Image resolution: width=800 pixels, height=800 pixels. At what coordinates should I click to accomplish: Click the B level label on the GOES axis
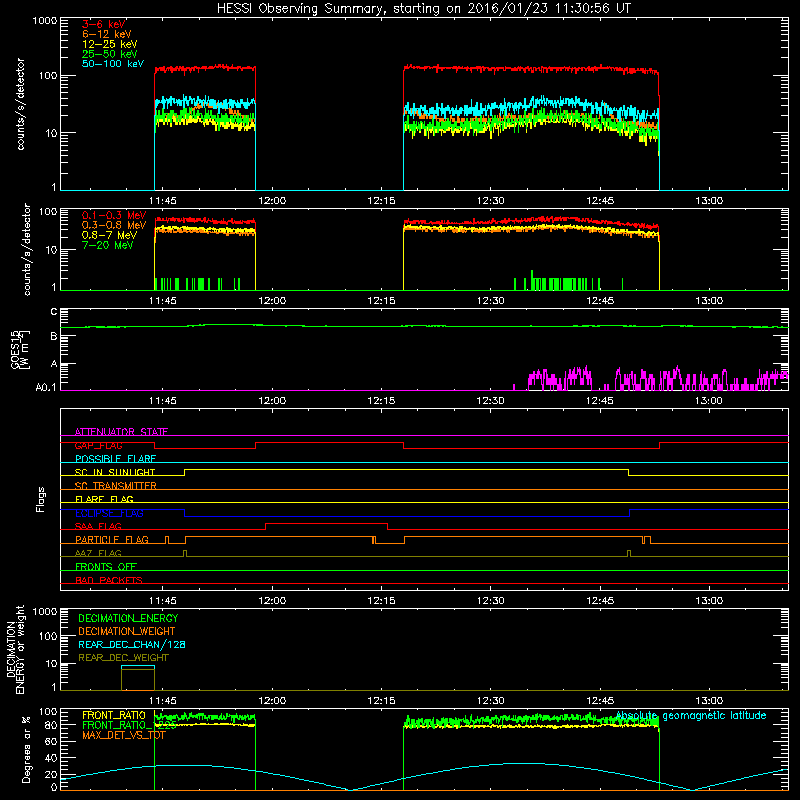[x=54, y=337]
